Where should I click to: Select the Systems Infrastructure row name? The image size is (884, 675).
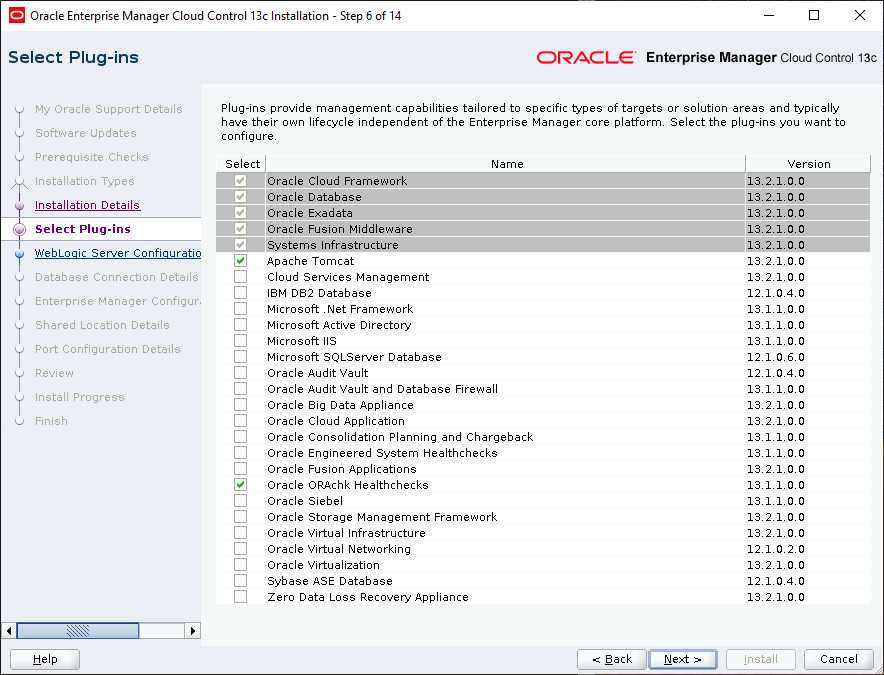[x=333, y=245]
